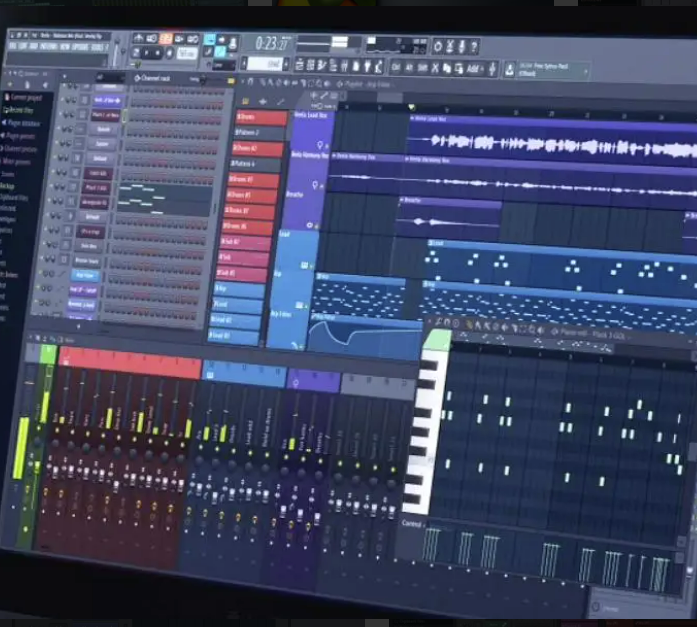
Task: Click the Shift touch-keyboard button
Action: (422, 68)
